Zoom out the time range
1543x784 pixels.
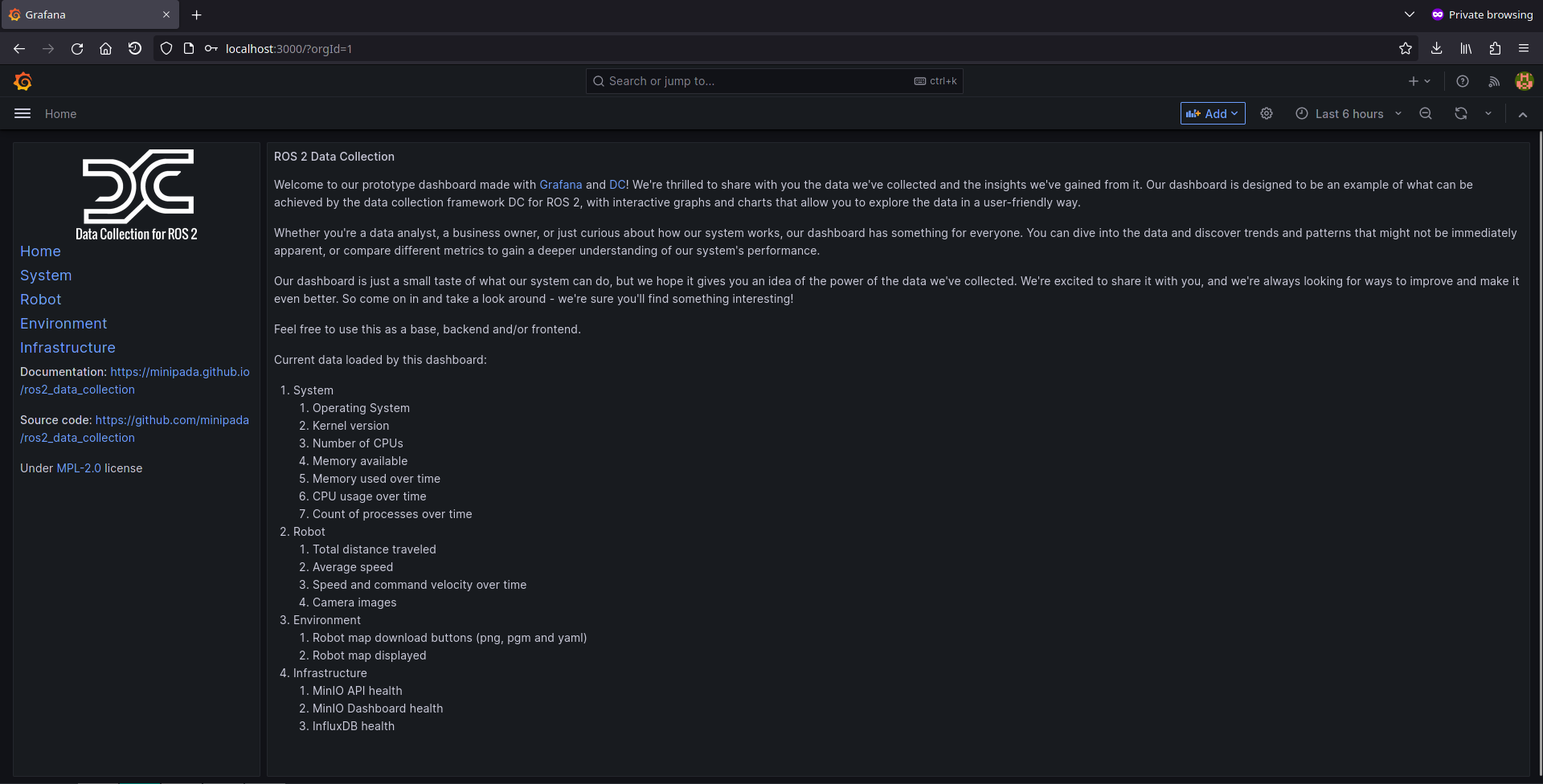coord(1426,114)
